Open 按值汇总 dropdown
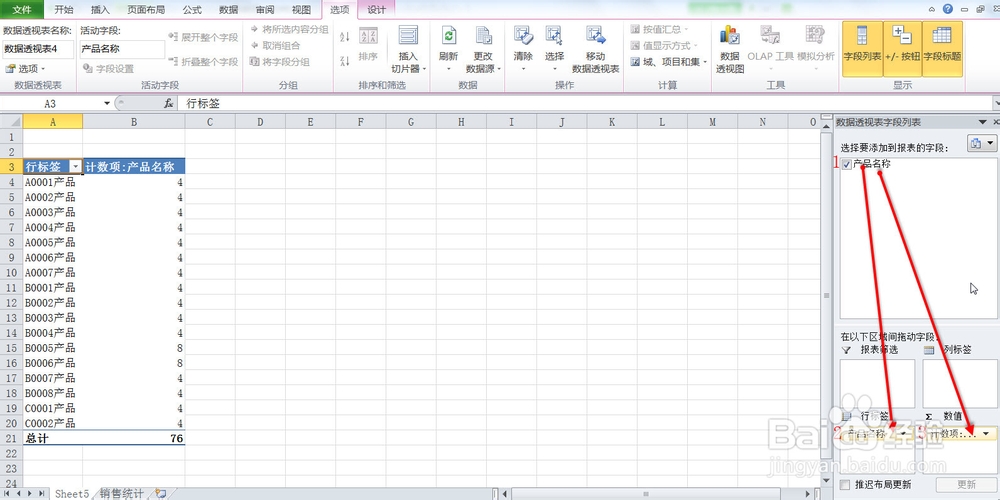The width and height of the screenshot is (1000, 500). [659, 29]
